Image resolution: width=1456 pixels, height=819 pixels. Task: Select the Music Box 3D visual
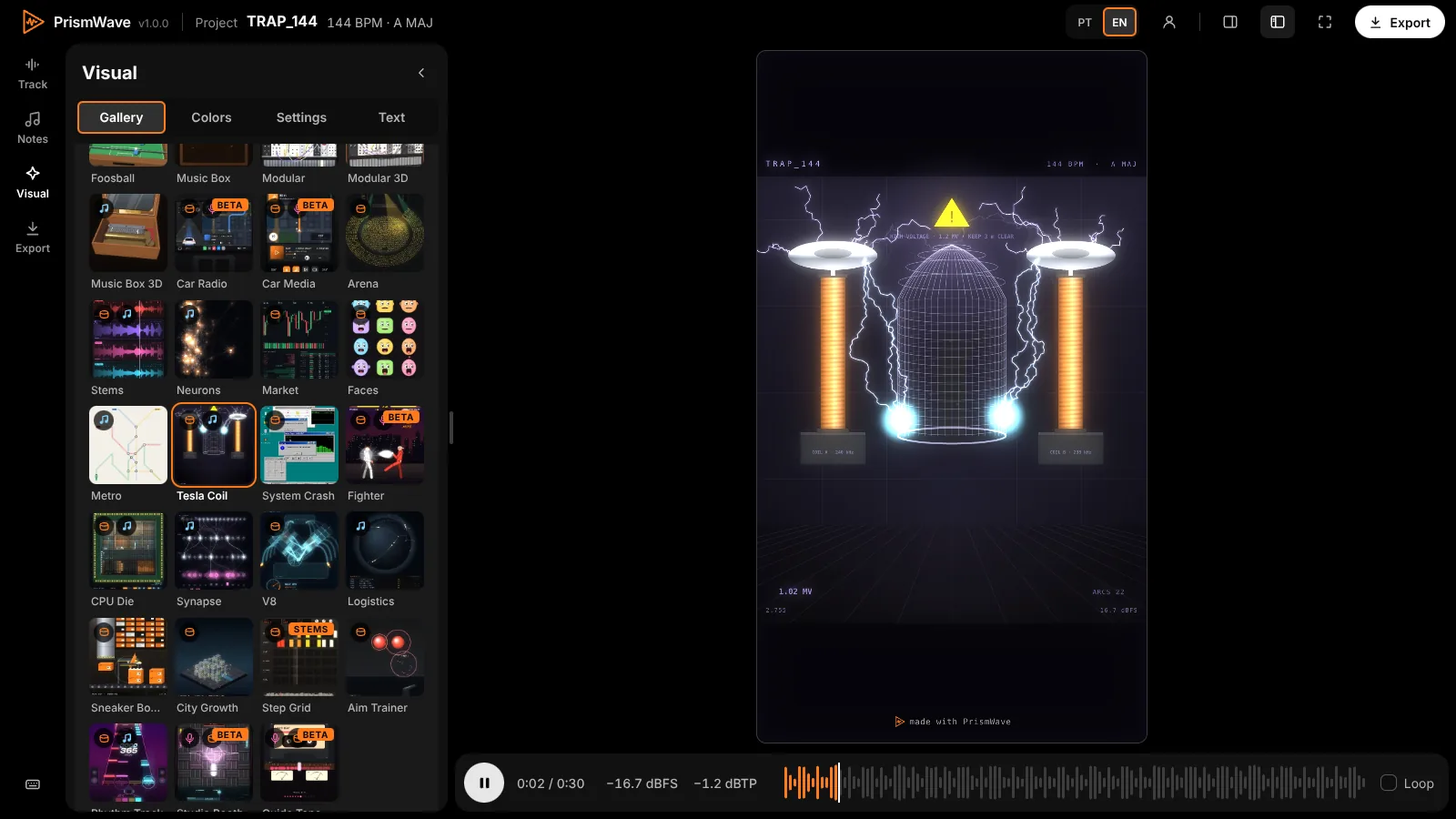pos(128,243)
